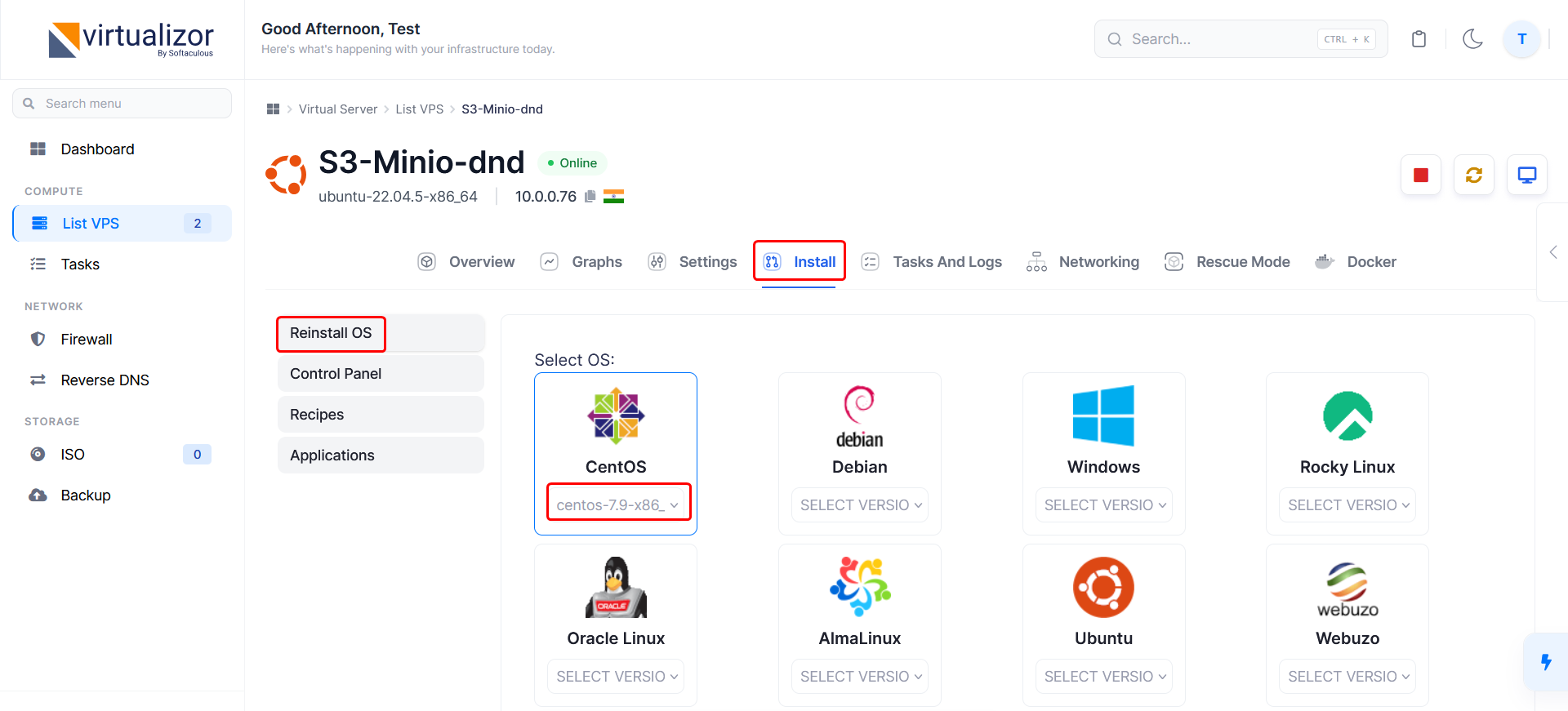The width and height of the screenshot is (1568, 711).
Task: Switch to the Networking tab
Action: 1083,262
